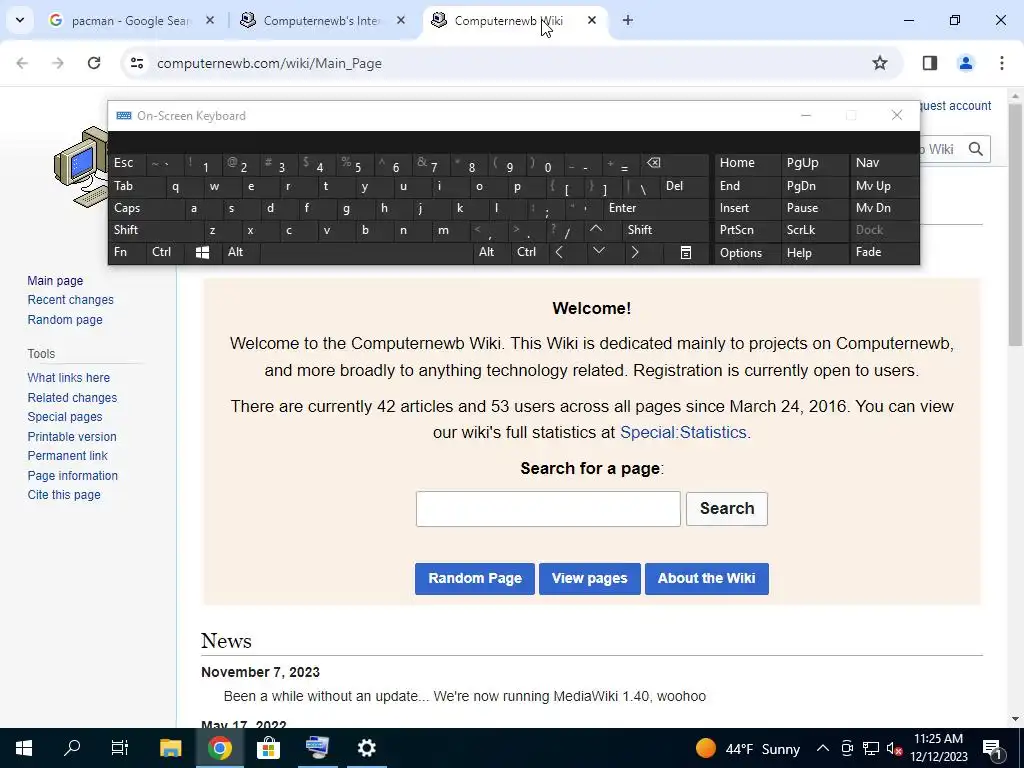Open Printable version link

click(72, 436)
